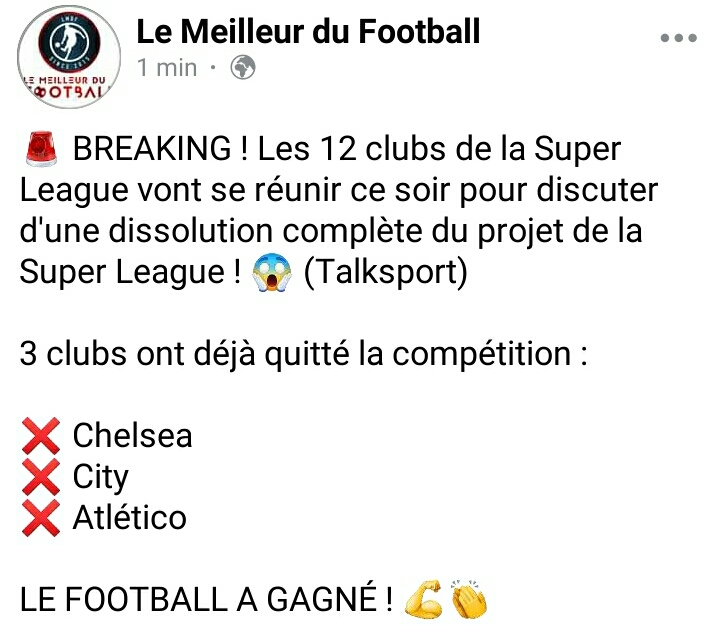This screenshot has height=627, width=720.
Task: Click the word Atlético in the list
Action: pos(130,518)
